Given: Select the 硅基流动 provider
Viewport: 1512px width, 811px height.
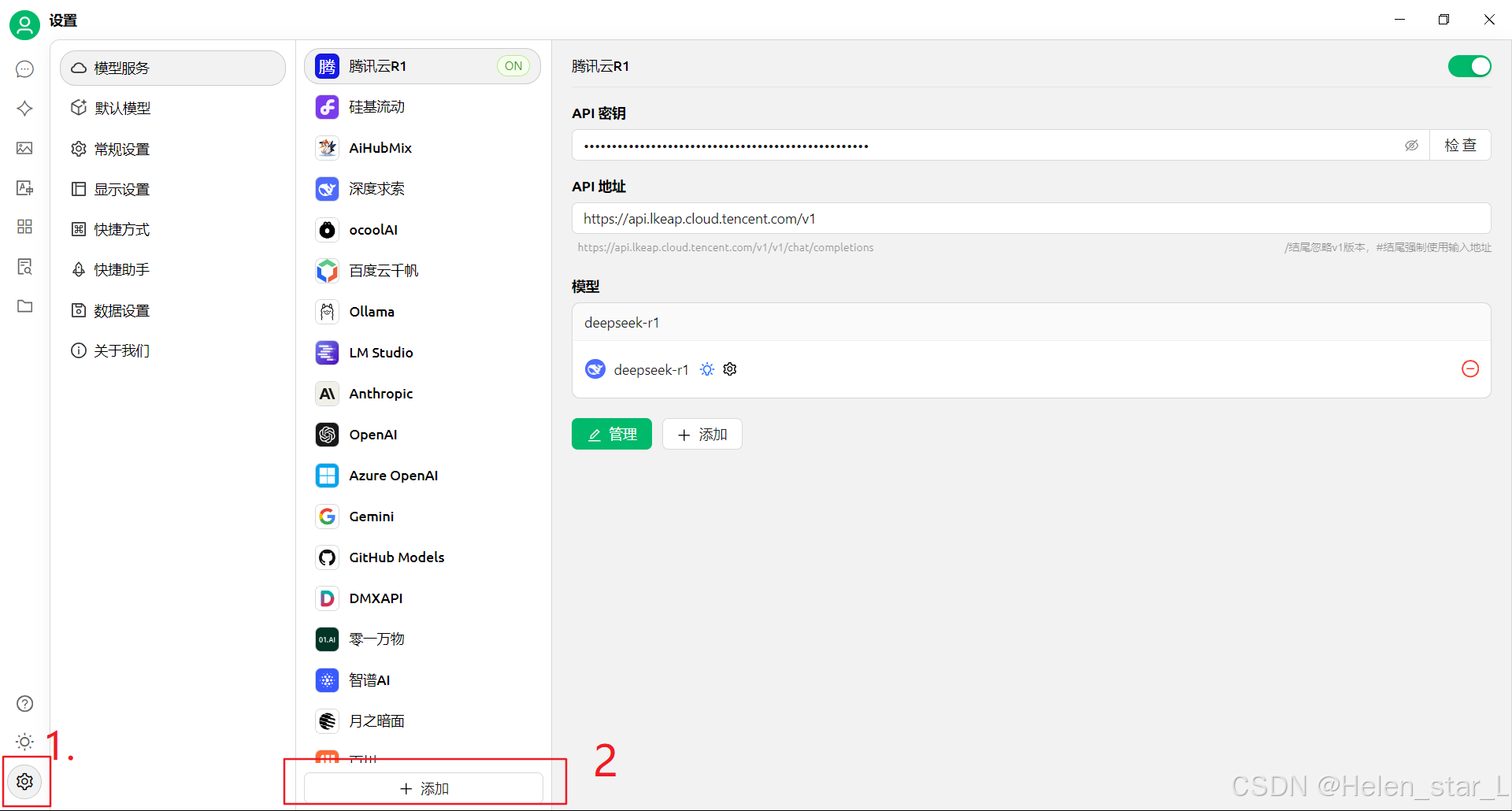Looking at the screenshot, I should [x=422, y=107].
